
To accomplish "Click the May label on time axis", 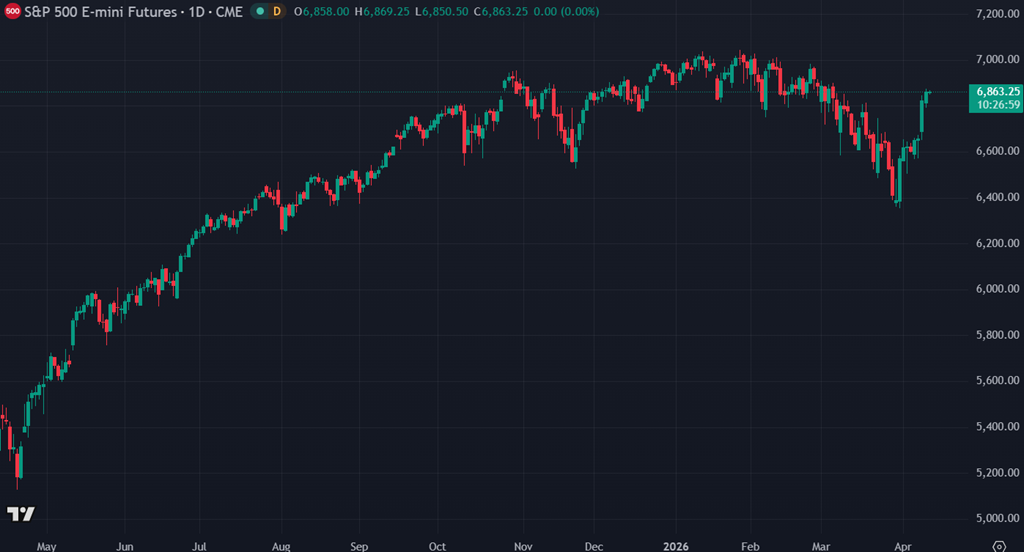I will pyautogui.click(x=47, y=547).
